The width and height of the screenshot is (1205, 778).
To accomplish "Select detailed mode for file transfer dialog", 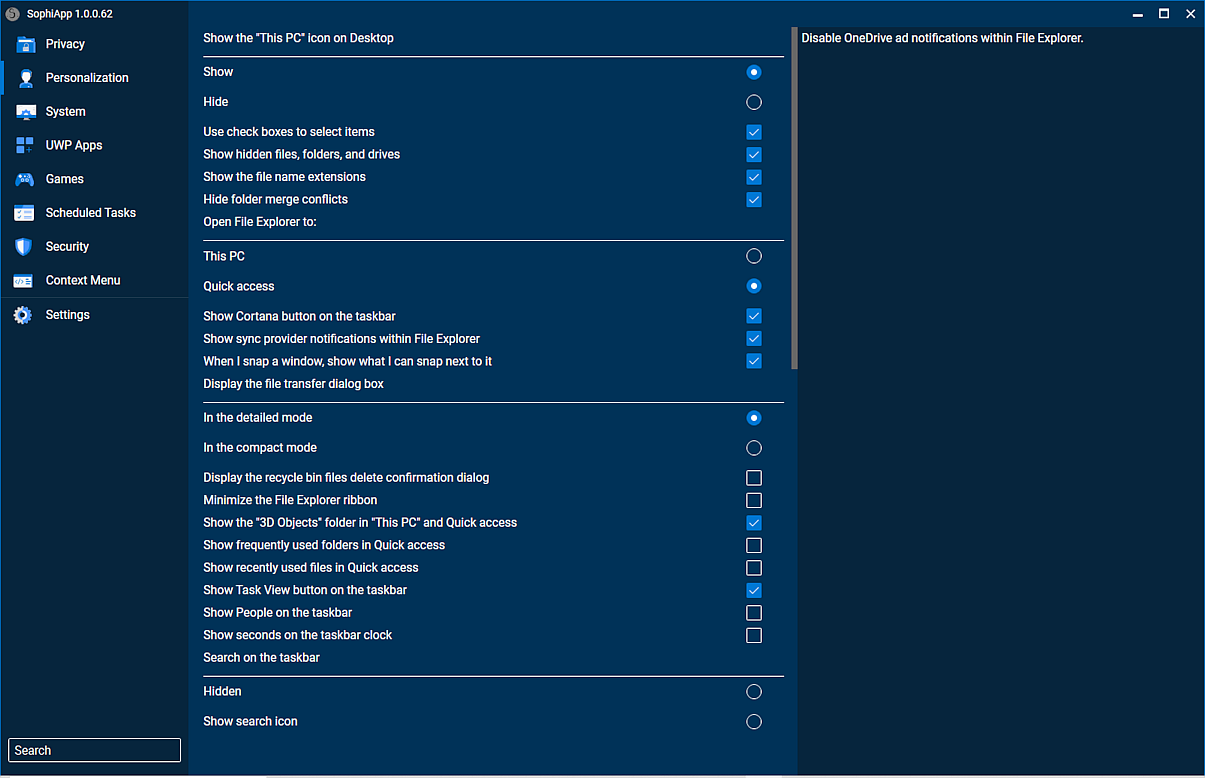I will pyautogui.click(x=754, y=418).
